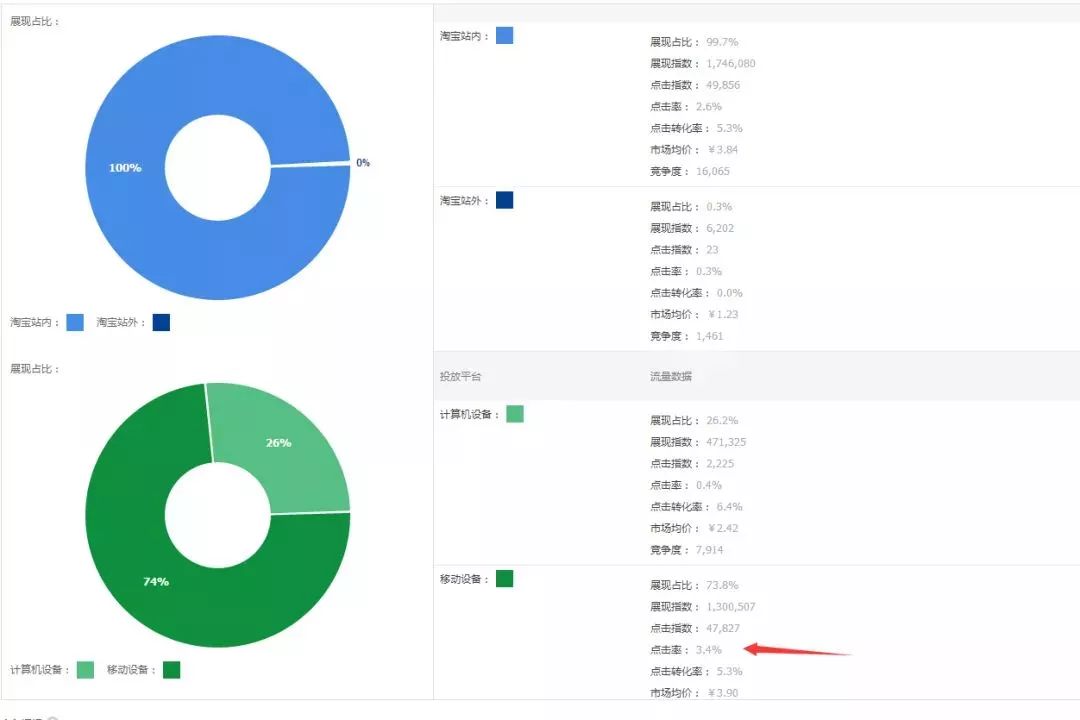Click the 点击率 0.4% value
The width and height of the screenshot is (1080, 720).
click(709, 485)
